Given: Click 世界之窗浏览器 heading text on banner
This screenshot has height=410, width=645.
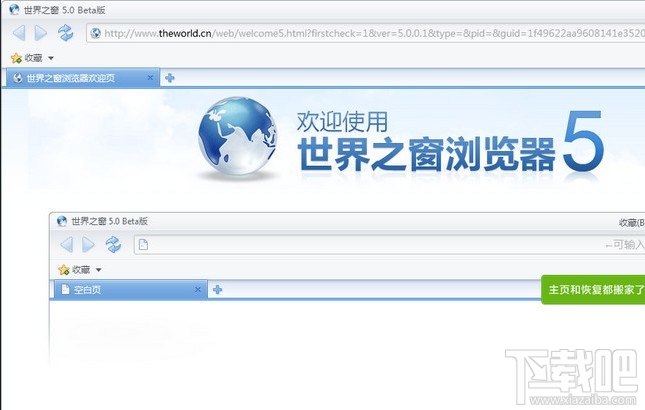Looking at the screenshot, I should point(427,154).
